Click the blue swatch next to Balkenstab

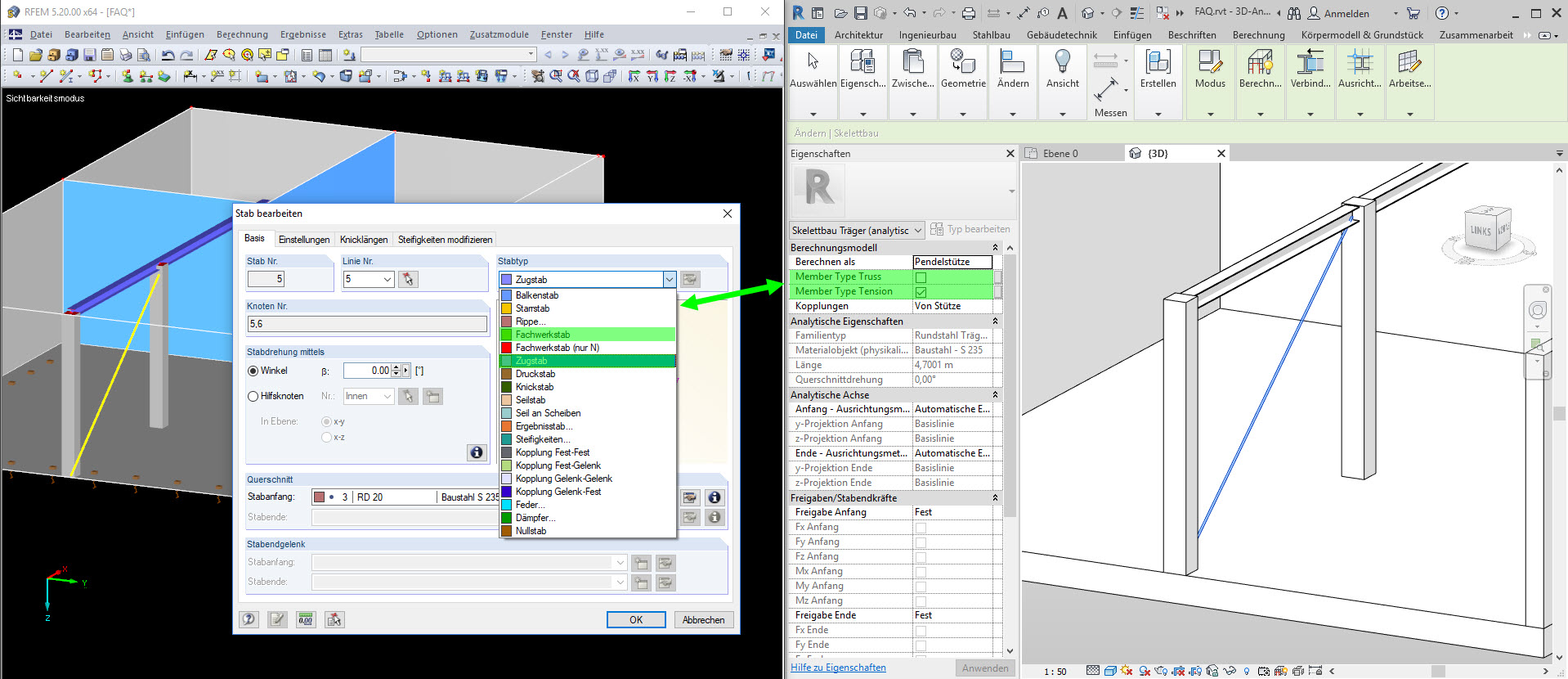point(507,295)
